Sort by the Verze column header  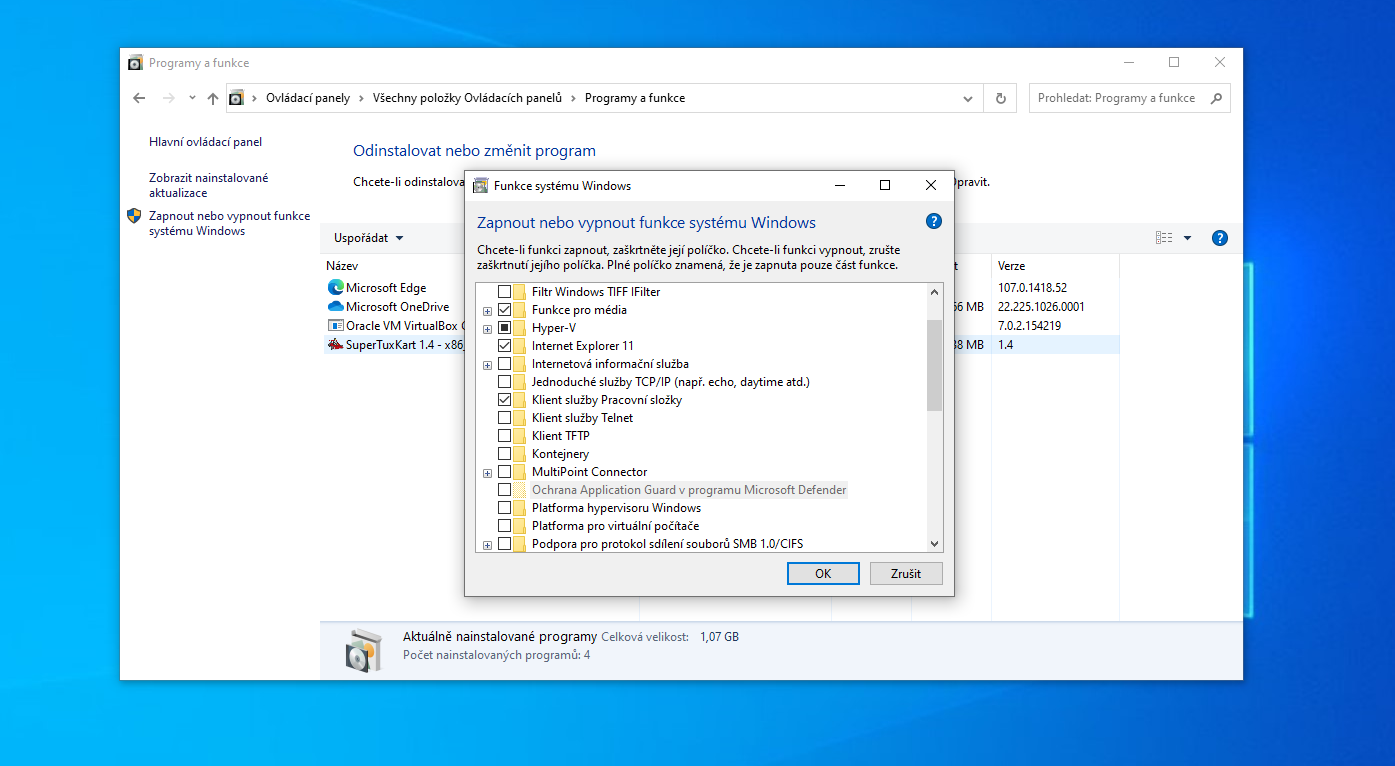coord(1011,266)
